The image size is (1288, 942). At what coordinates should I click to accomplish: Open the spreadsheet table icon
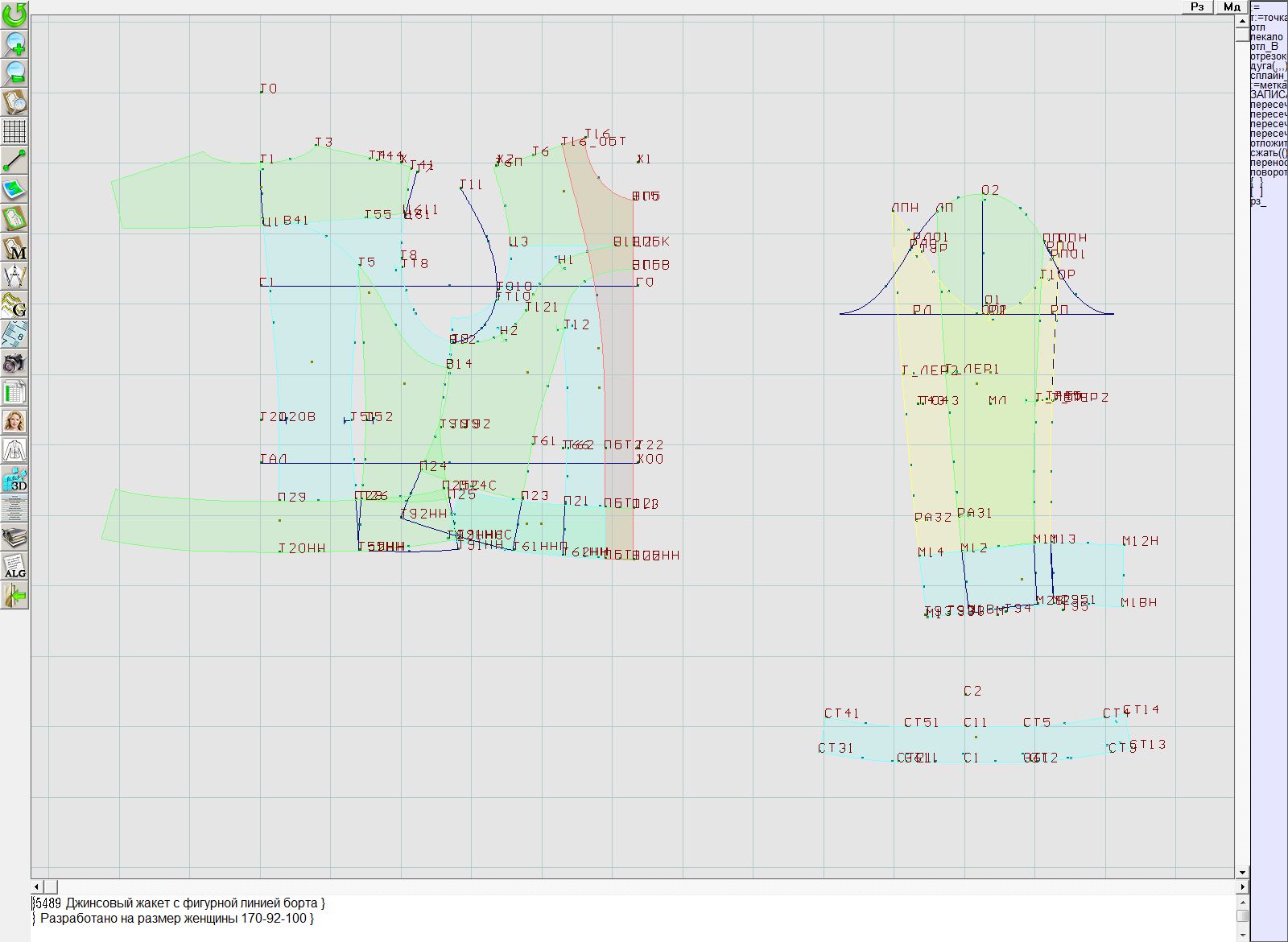tap(14, 392)
